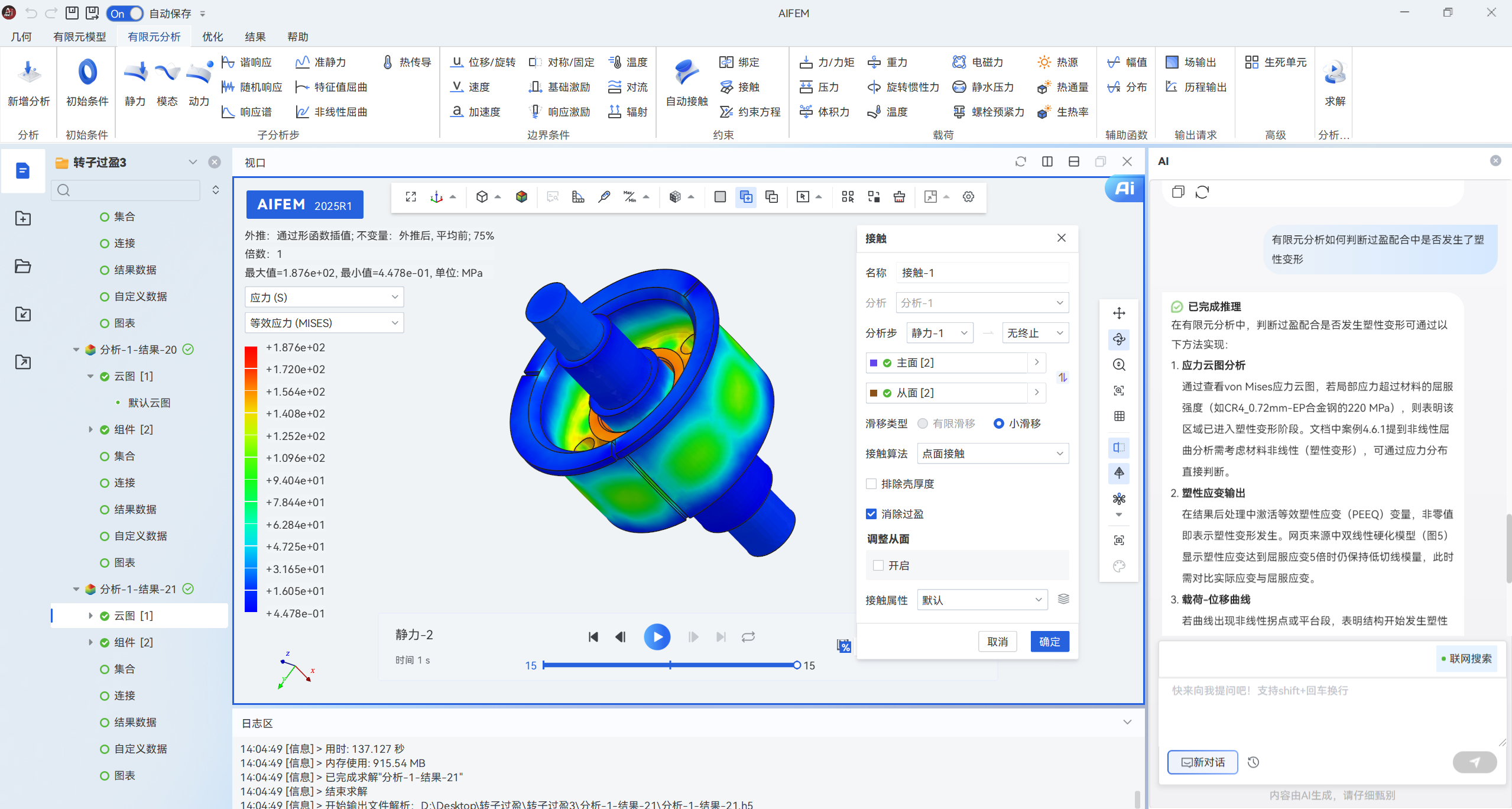Open 生死单元 element birth-death tool

1276,62
